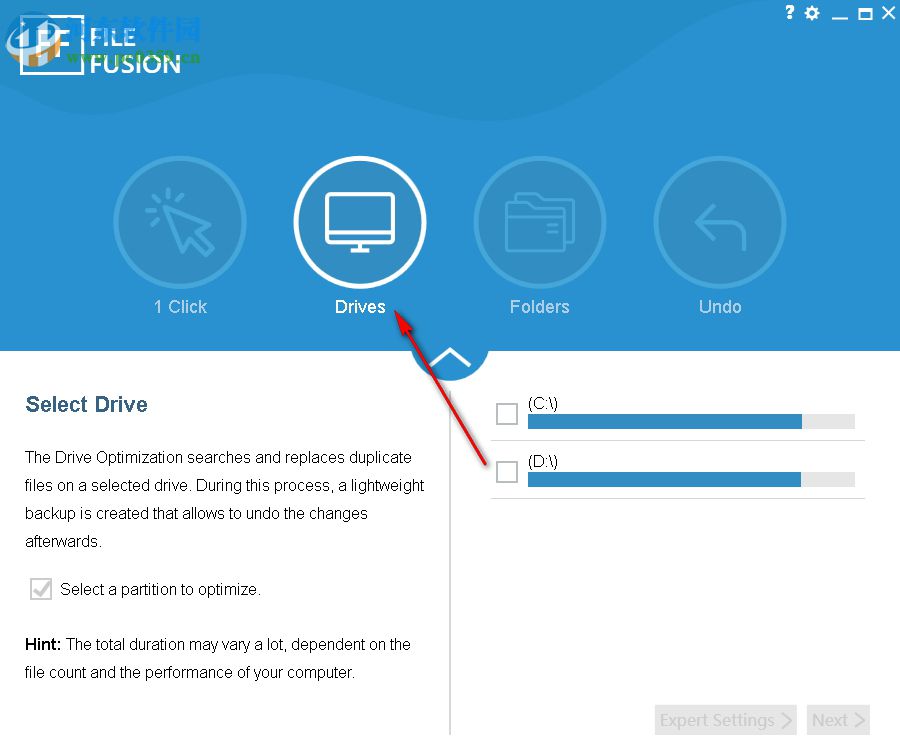Toggle the 'Select a partition to optimize' checkbox

pos(40,589)
